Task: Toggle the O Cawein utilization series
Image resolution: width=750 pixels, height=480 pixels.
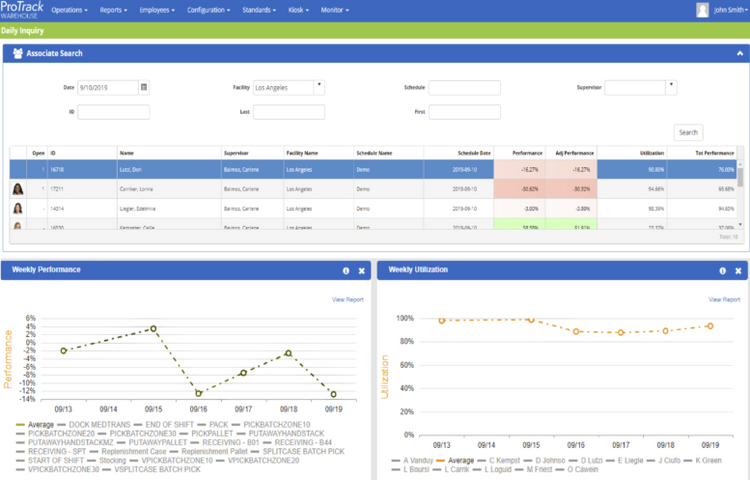Action: (577, 469)
